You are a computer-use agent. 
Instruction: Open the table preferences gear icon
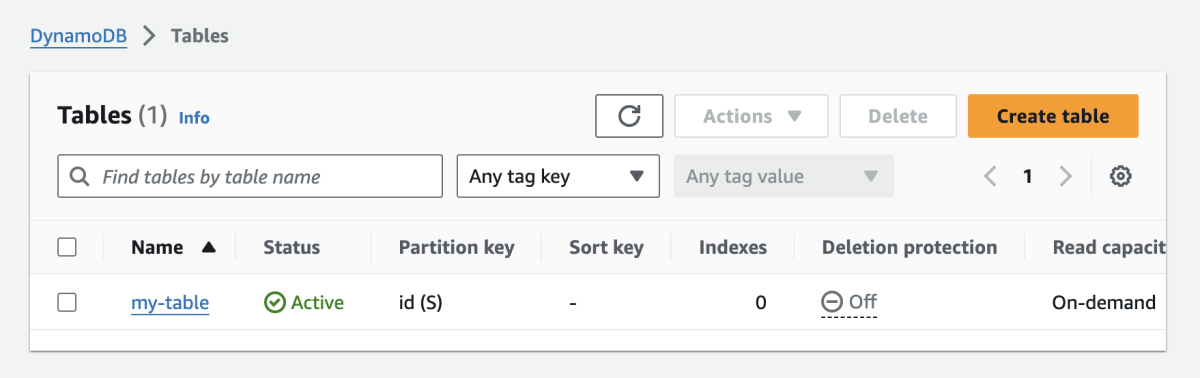(1121, 177)
